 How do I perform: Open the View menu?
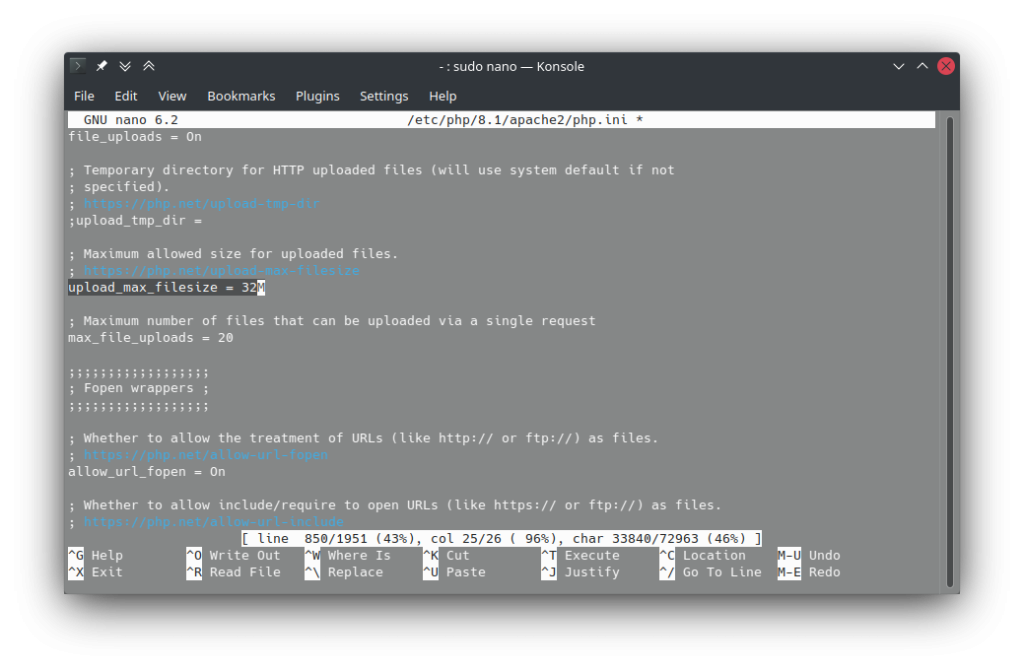pyautogui.click(x=172, y=96)
